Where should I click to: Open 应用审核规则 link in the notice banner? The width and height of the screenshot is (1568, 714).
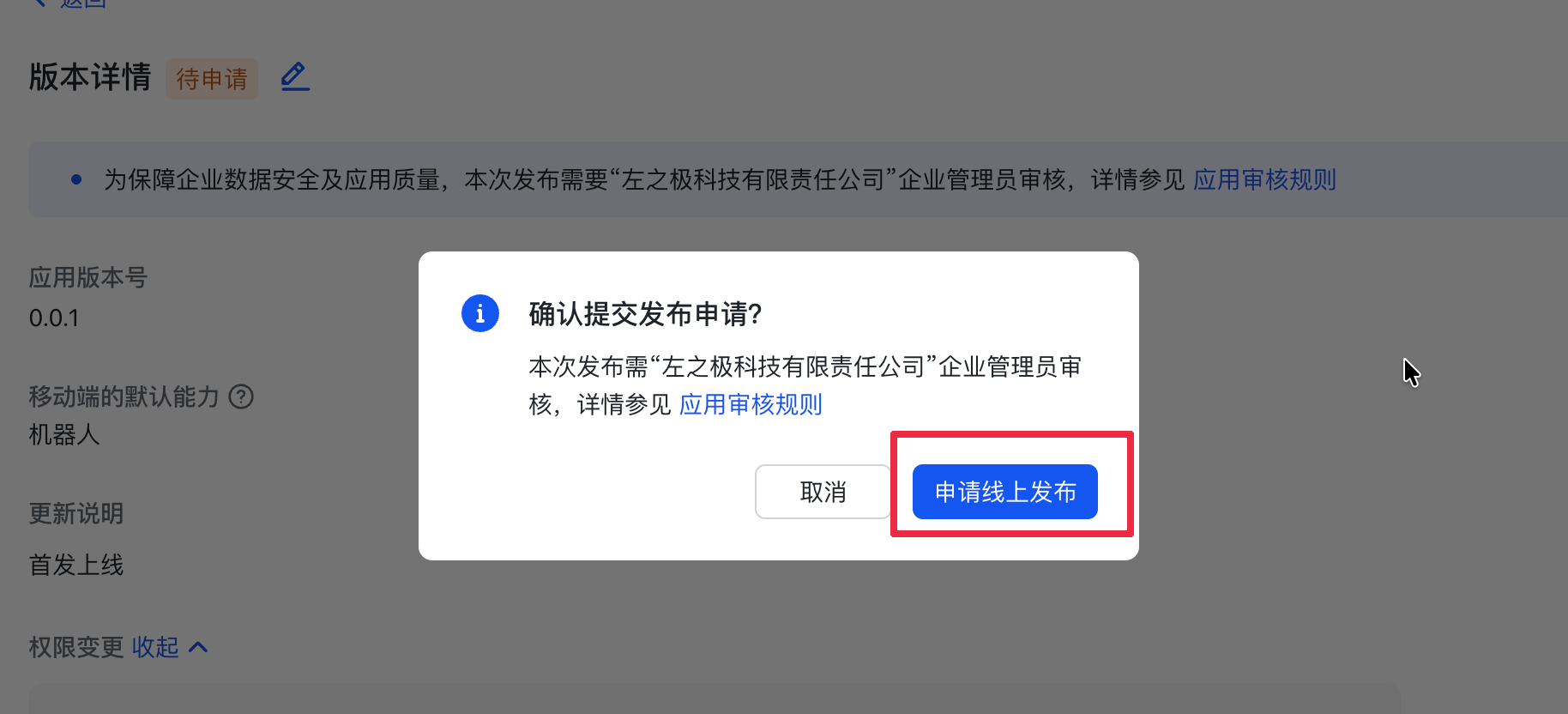[1264, 179]
